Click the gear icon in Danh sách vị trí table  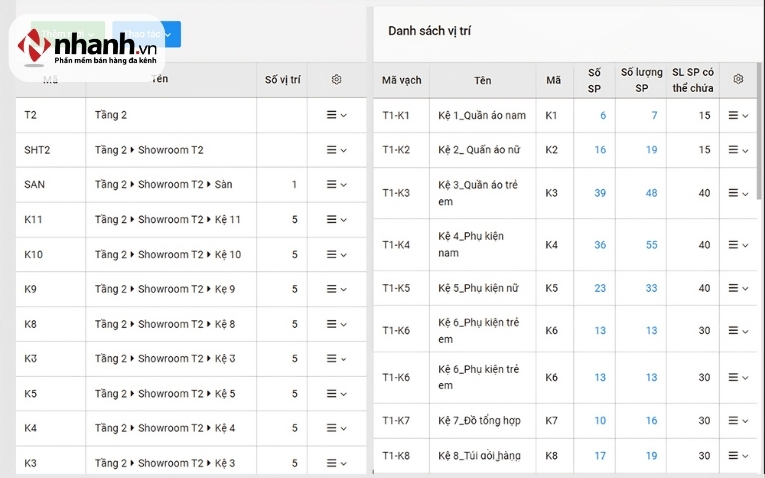(x=738, y=80)
